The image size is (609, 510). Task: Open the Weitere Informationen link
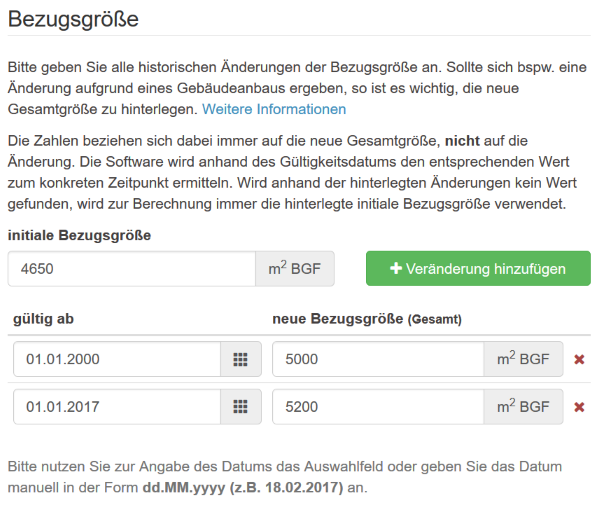tap(274, 109)
